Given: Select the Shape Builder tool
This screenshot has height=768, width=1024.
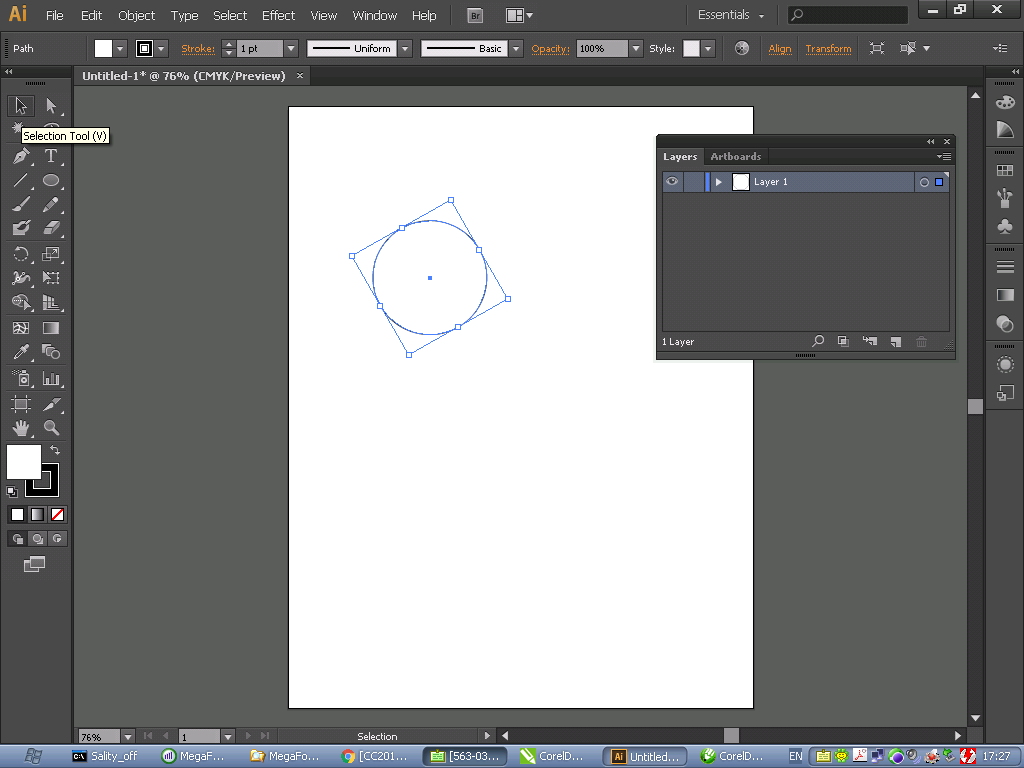Looking at the screenshot, I should (21, 302).
